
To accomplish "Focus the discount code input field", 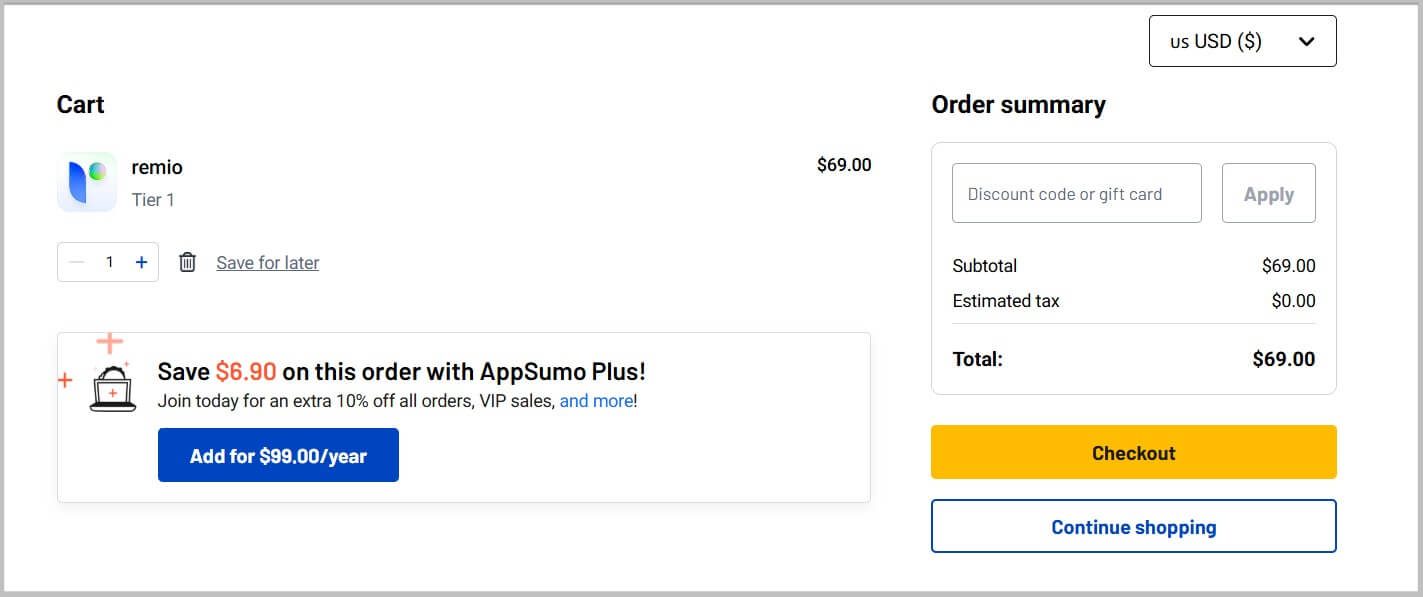I will [1076, 193].
